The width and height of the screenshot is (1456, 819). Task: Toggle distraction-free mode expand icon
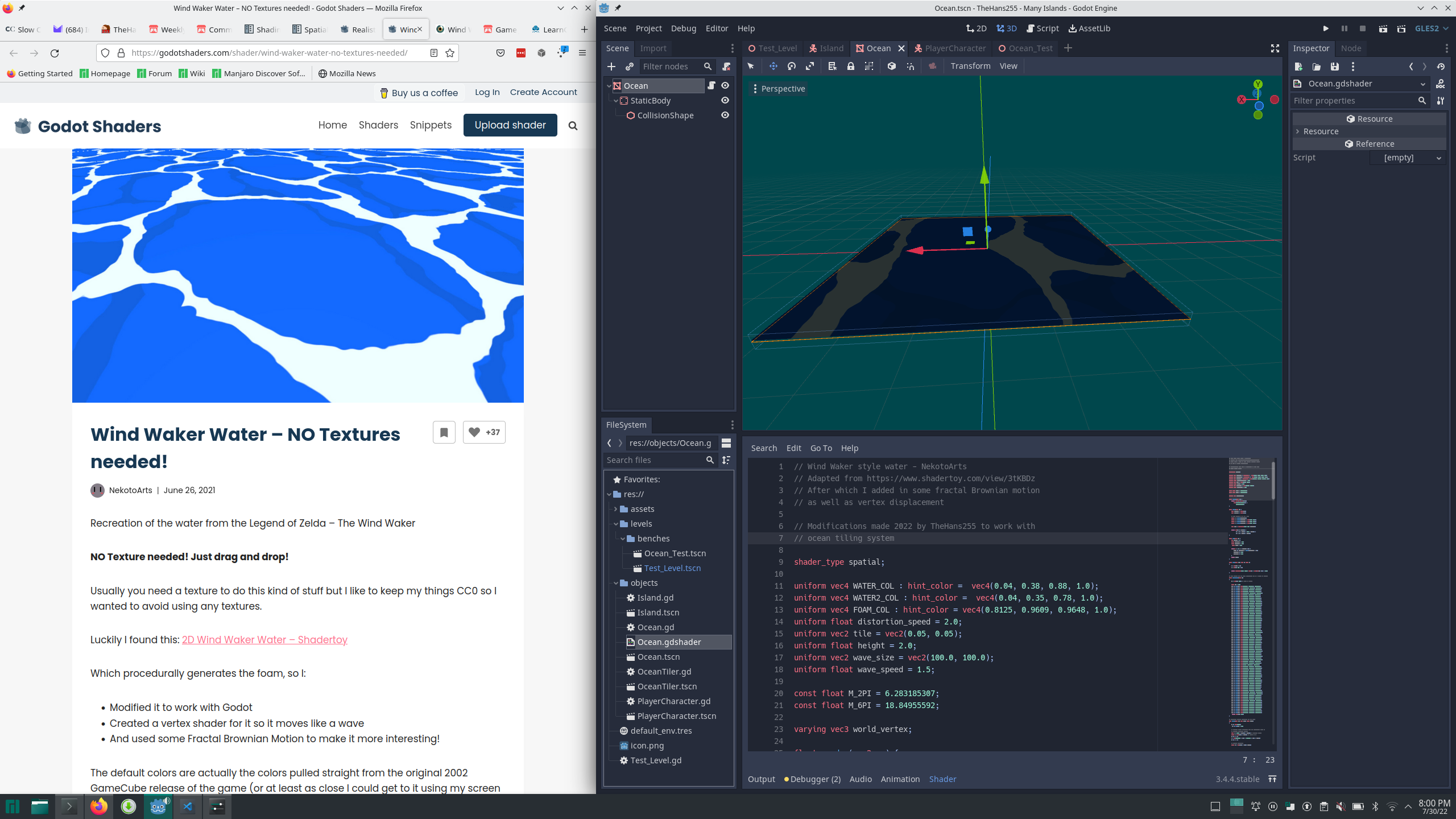pyautogui.click(x=1275, y=48)
